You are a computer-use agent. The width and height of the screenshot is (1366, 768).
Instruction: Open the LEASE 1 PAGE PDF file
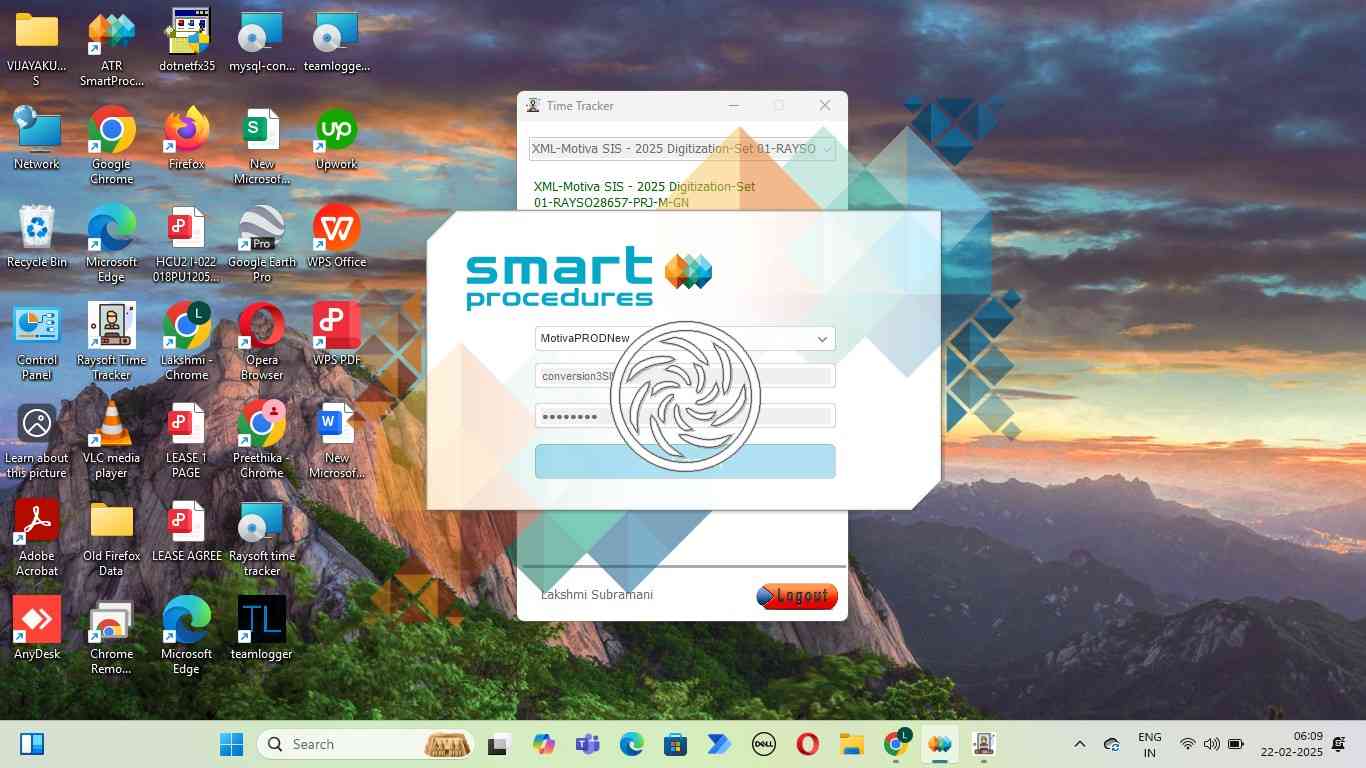[187, 440]
